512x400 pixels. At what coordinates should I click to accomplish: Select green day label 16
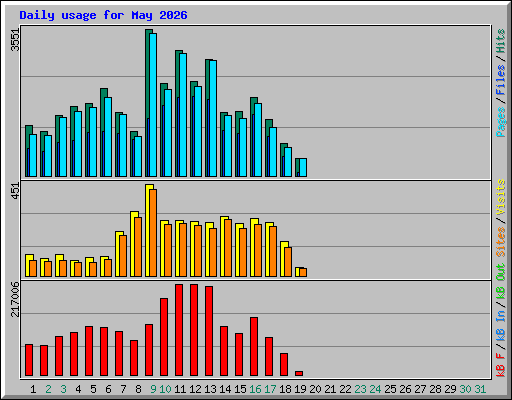[x=255, y=389]
